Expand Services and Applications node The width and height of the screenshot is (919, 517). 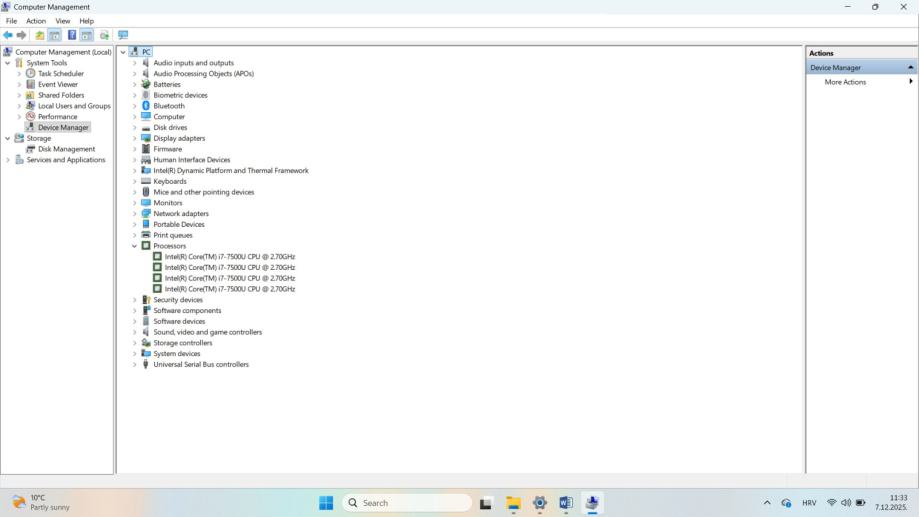8,159
